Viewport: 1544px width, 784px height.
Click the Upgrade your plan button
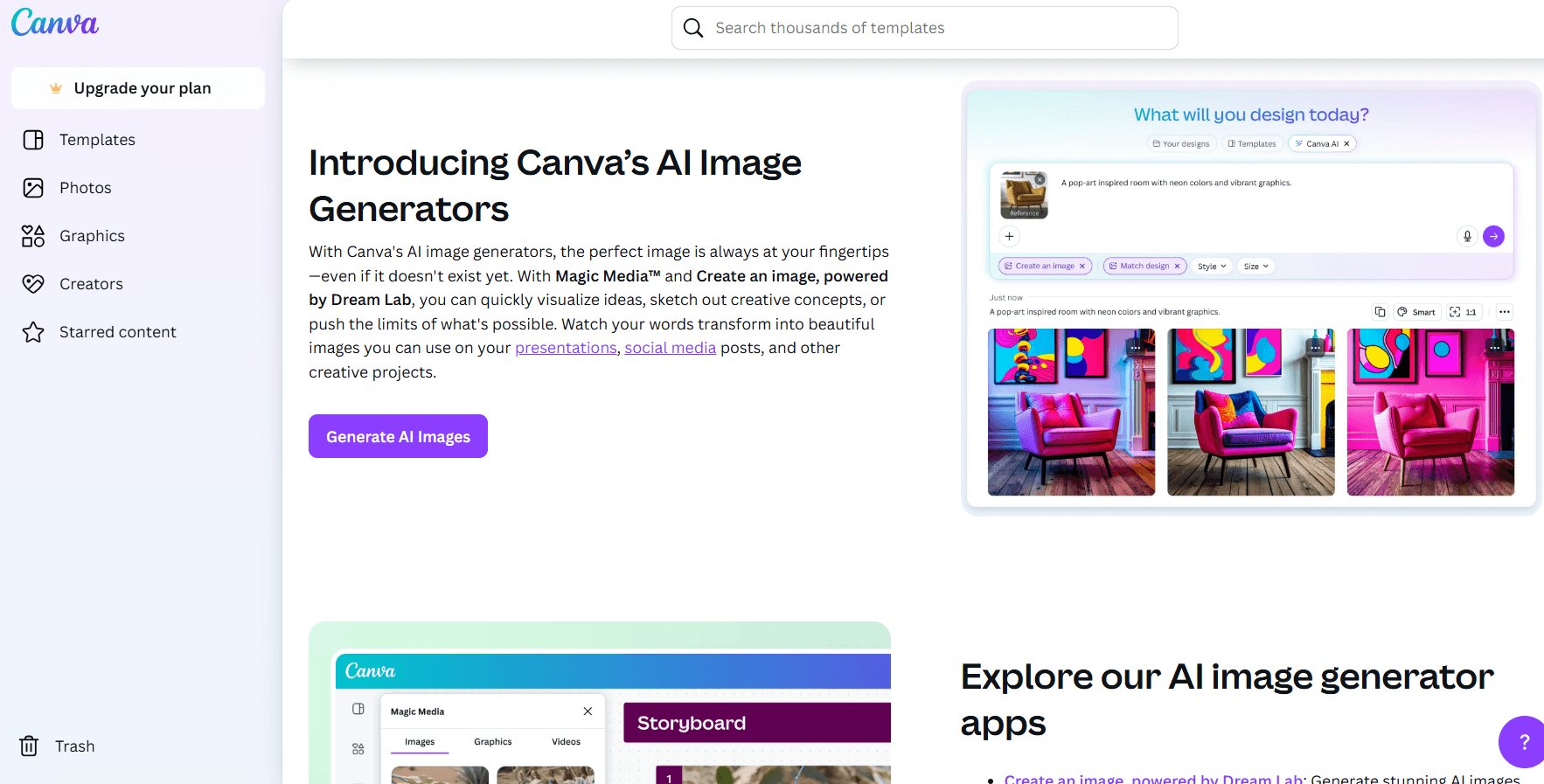pos(138,88)
